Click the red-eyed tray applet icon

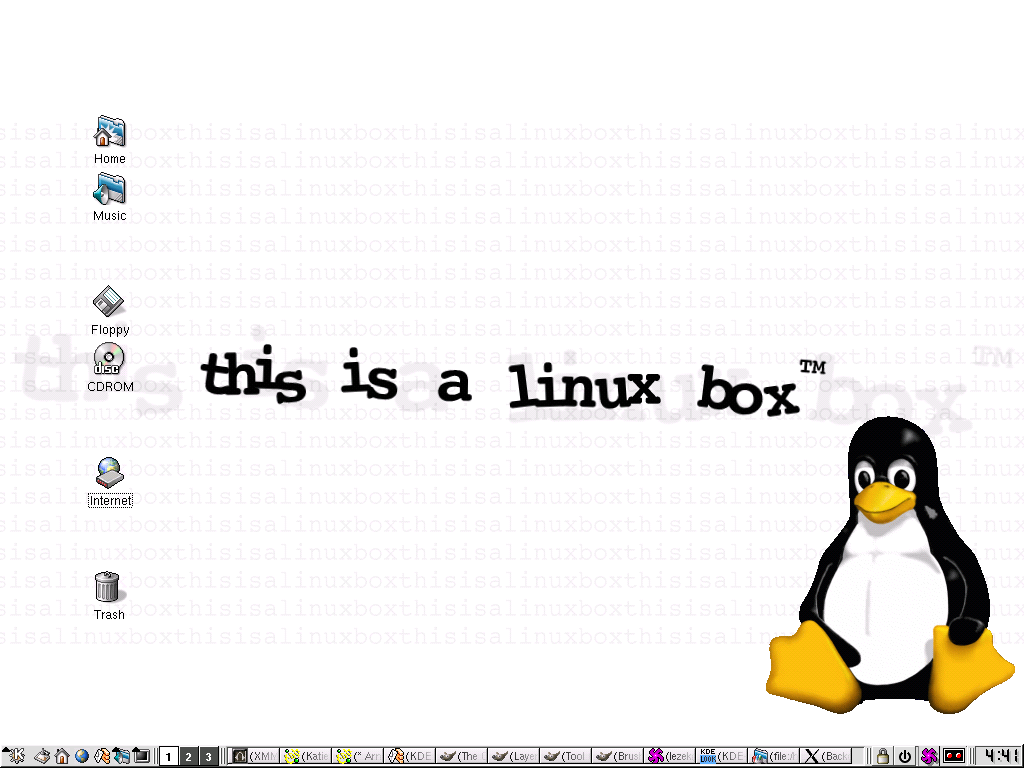pos(954,756)
